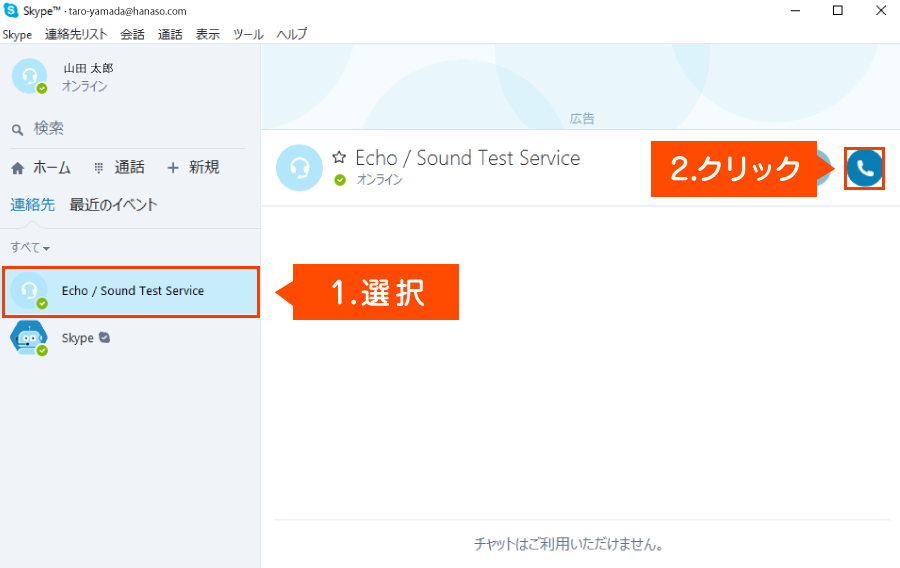Click 新規 to create new
The width and height of the screenshot is (900, 568).
click(x=193, y=168)
